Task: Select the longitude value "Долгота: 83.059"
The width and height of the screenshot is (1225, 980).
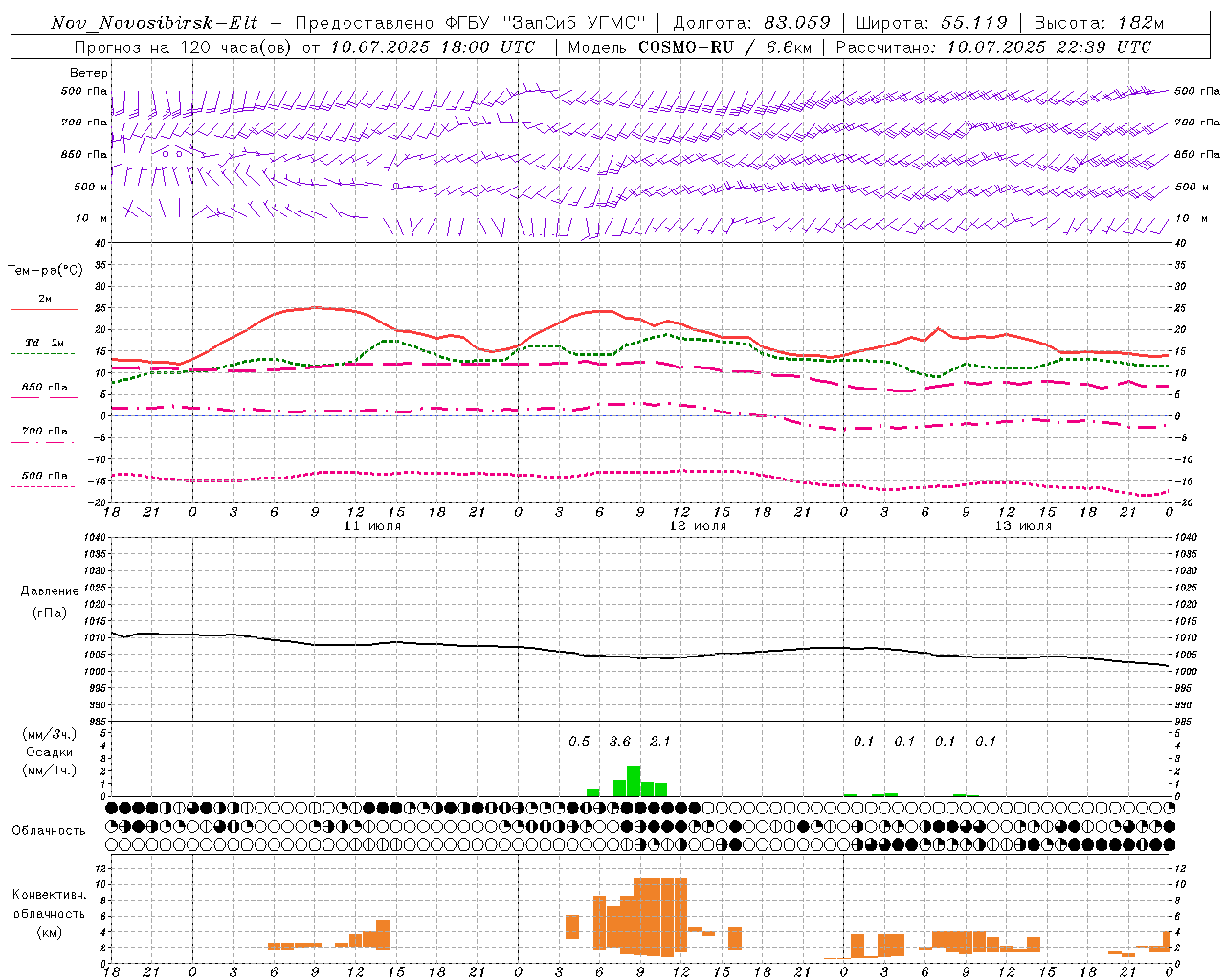Action: (750, 23)
